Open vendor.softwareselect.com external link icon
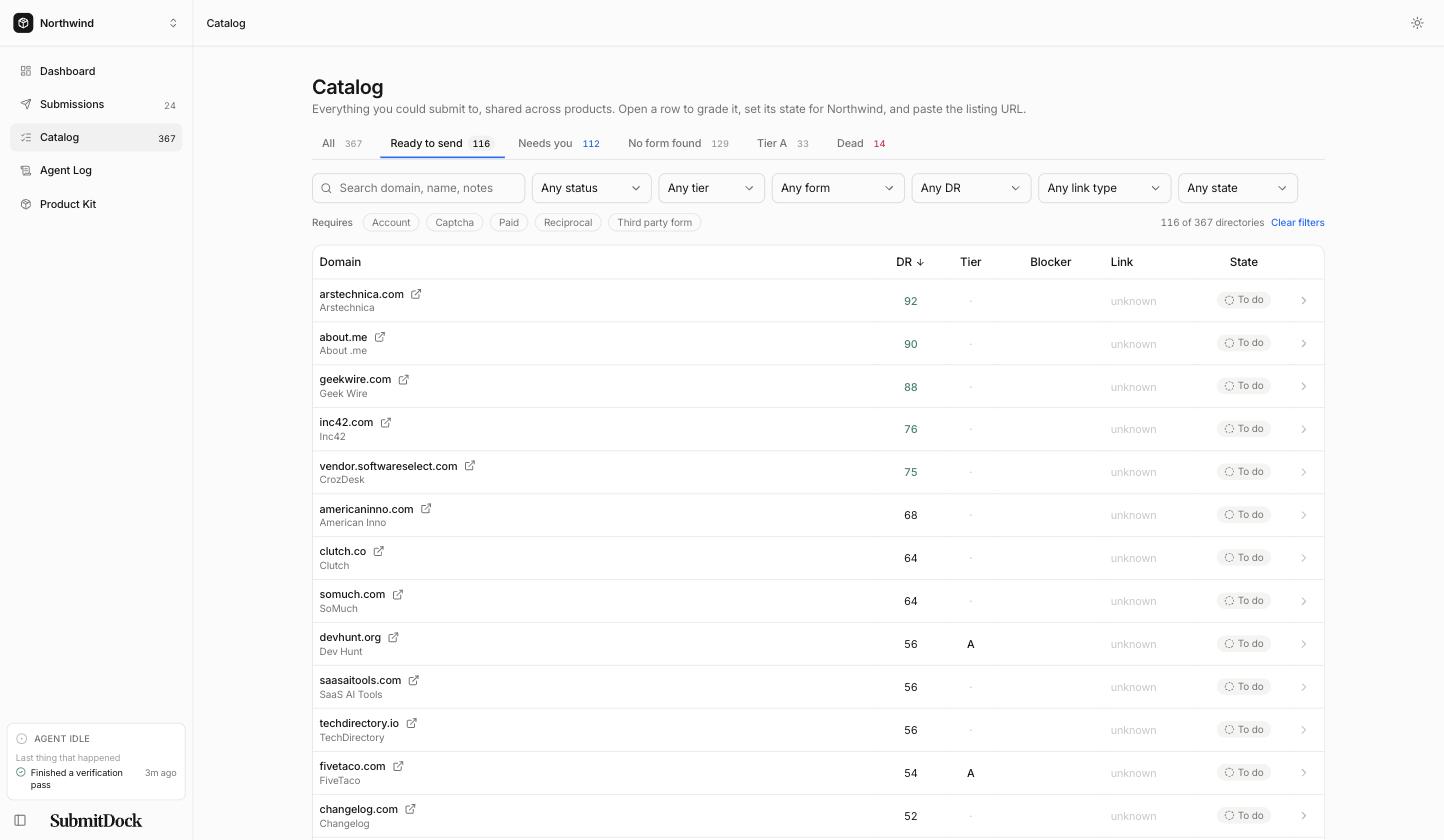This screenshot has width=1444, height=840. [469, 466]
